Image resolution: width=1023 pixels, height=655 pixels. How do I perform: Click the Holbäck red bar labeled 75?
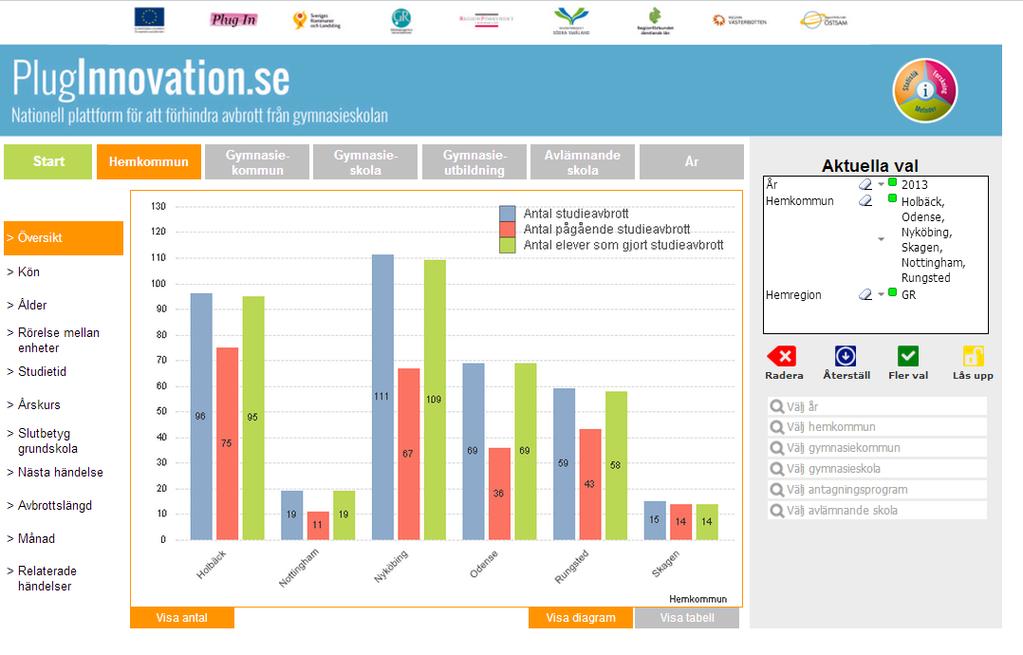227,444
